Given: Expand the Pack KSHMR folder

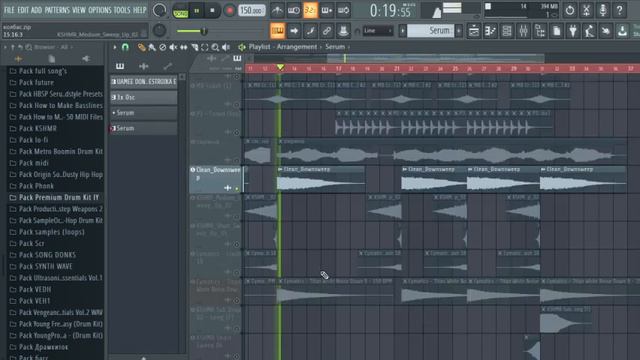Looking at the screenshot, I should point(38,129).
